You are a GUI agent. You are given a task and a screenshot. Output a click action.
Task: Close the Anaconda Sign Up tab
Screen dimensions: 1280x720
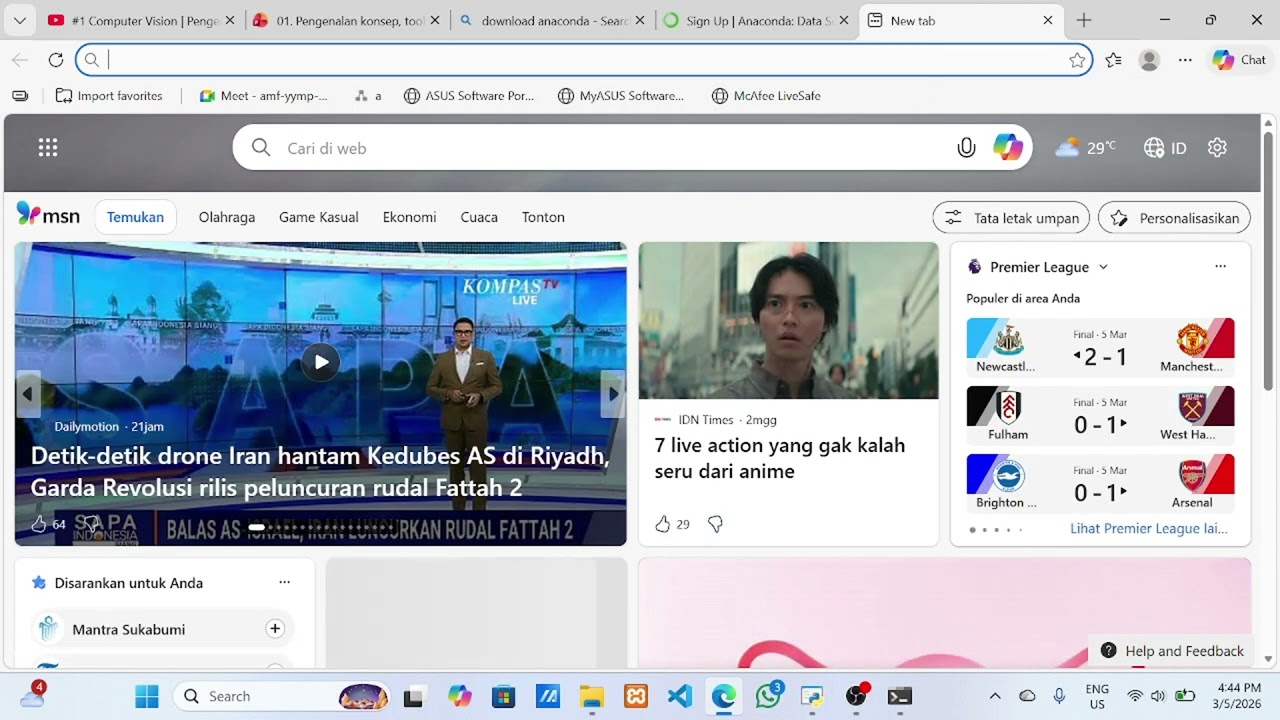pyautogui.click(x=843, y=20)
